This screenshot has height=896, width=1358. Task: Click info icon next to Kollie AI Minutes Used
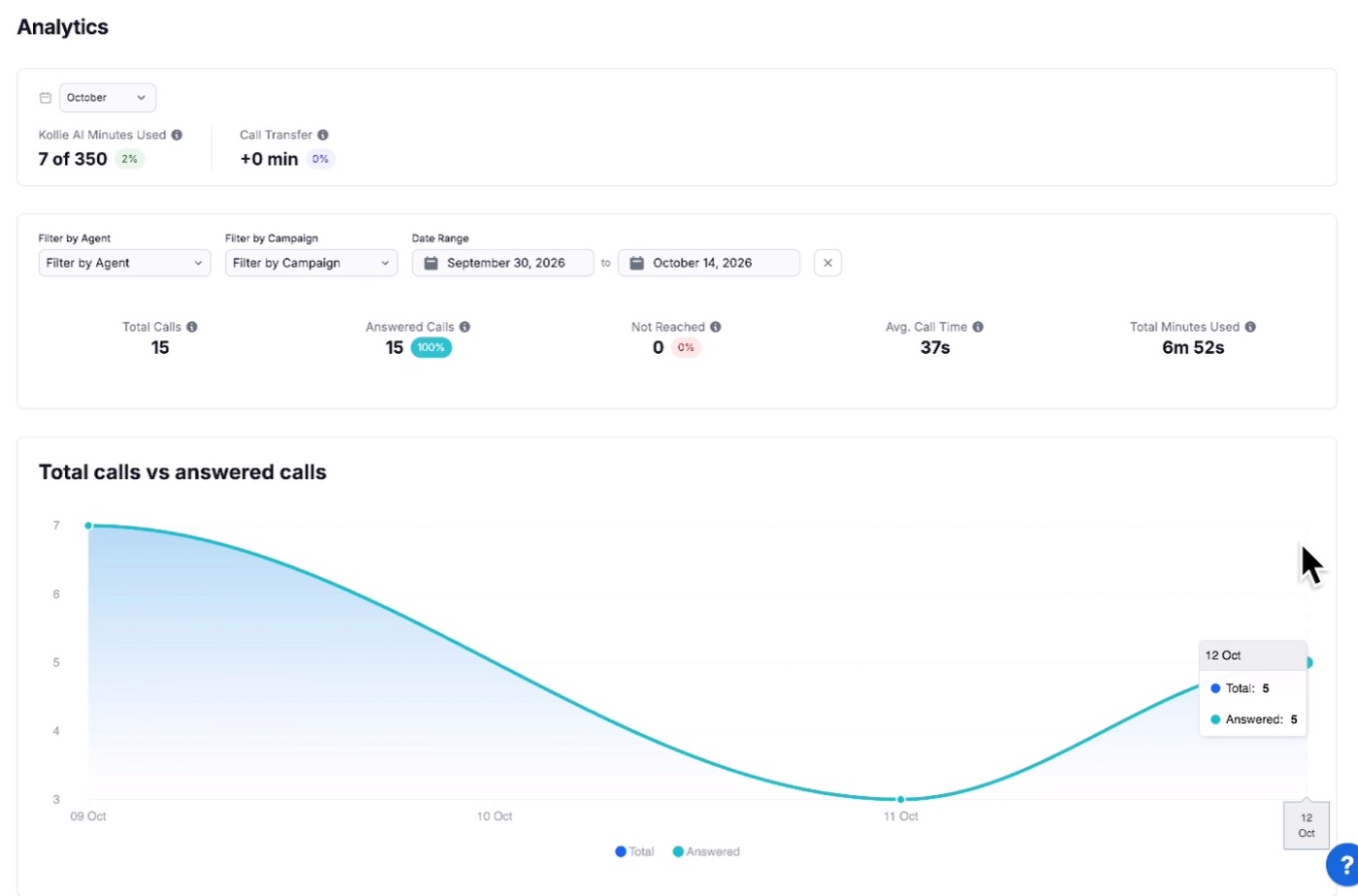[x=177, y=135]
